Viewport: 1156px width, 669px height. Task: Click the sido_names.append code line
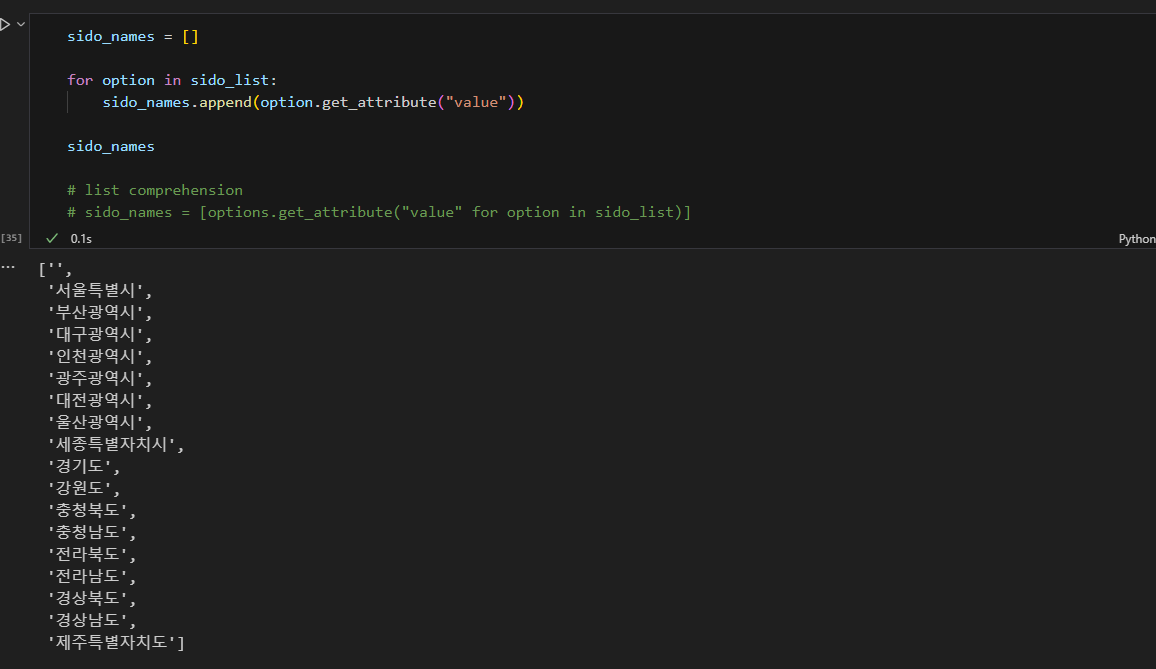(x=313, y=103)
